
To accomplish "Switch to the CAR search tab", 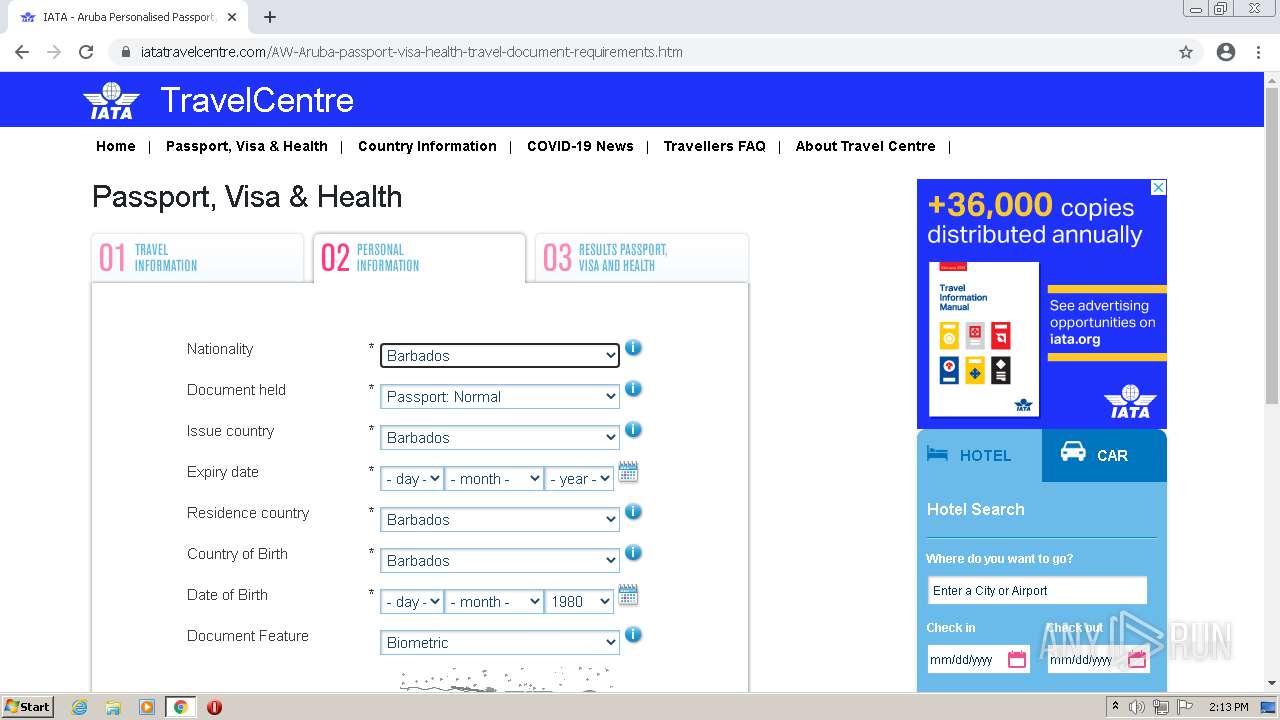I will tap(1104, 455).
